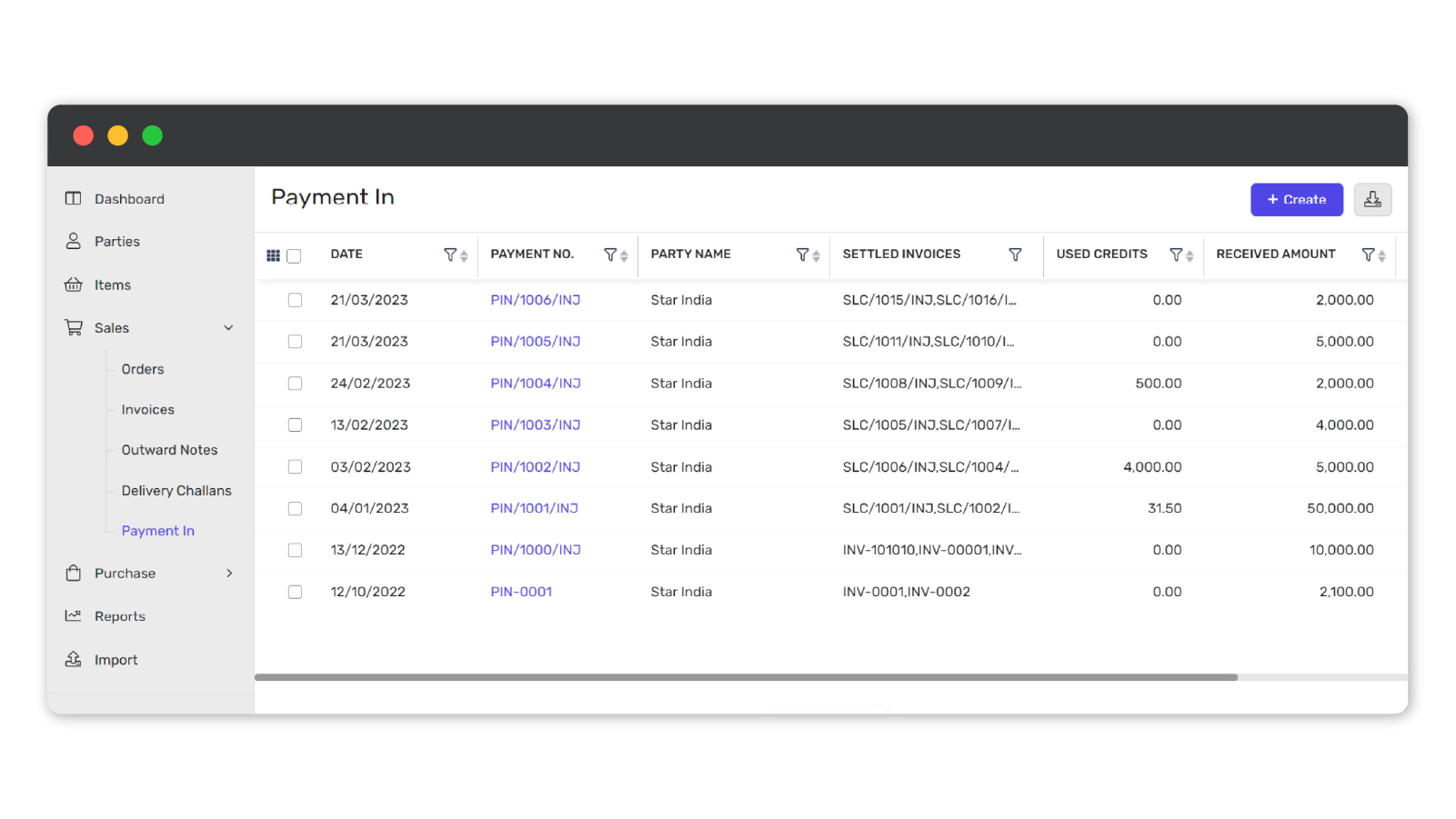Click the 500.00 used credits cell
This screenshot has height=819, width=1456.
1159,384
